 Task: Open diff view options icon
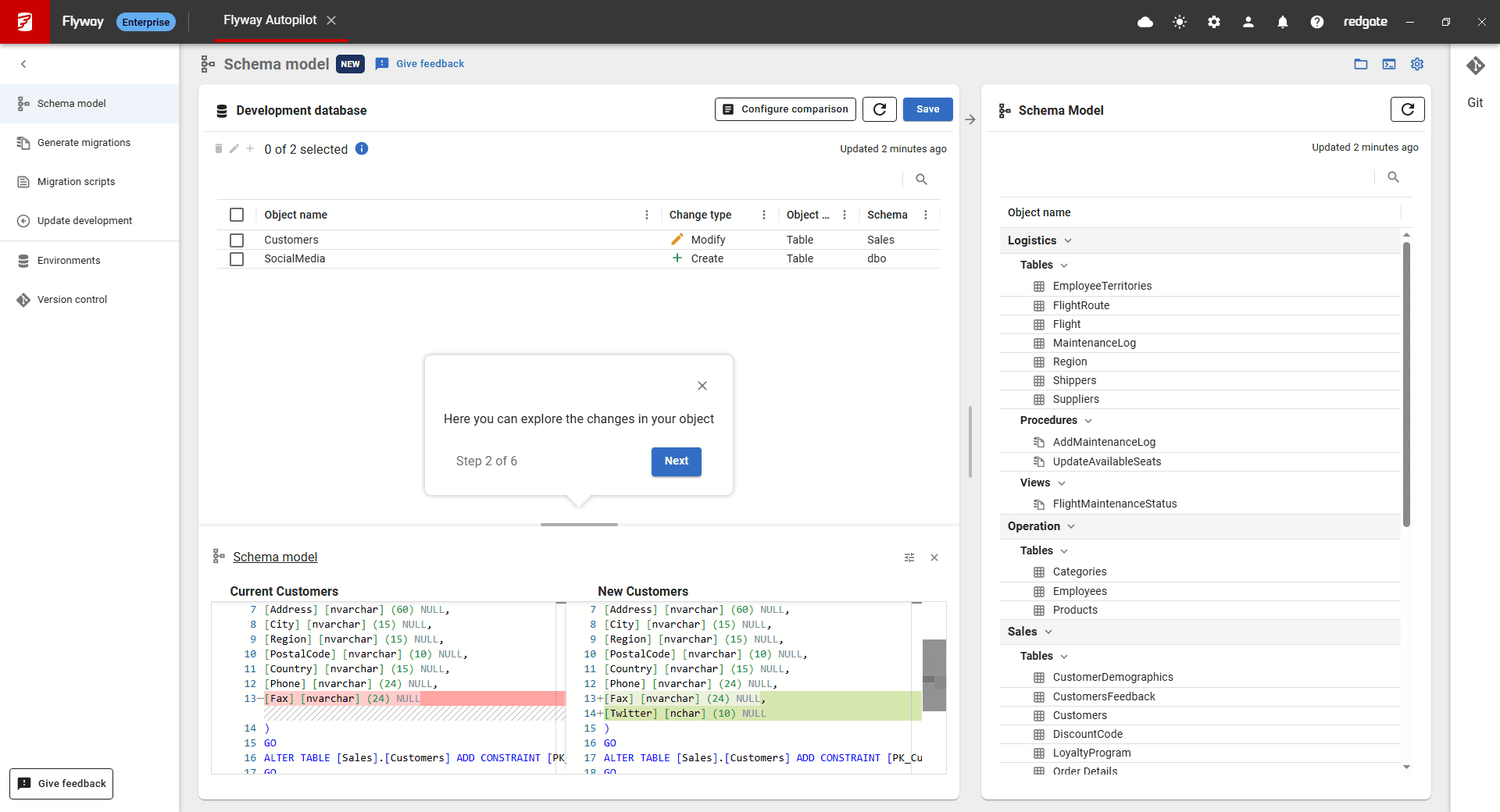coord(909,557)
